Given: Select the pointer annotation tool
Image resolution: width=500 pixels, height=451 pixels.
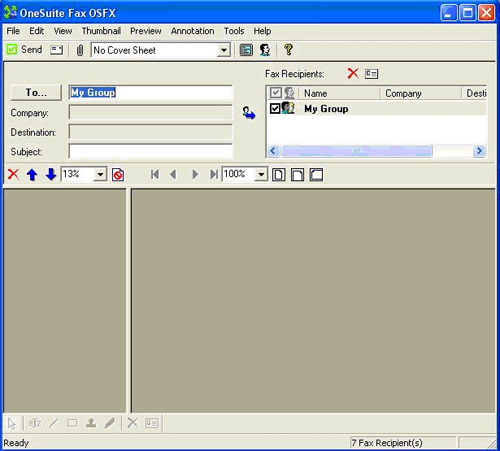Looking at the screenshot, I should pyautogui.click(x=12, y=424).
